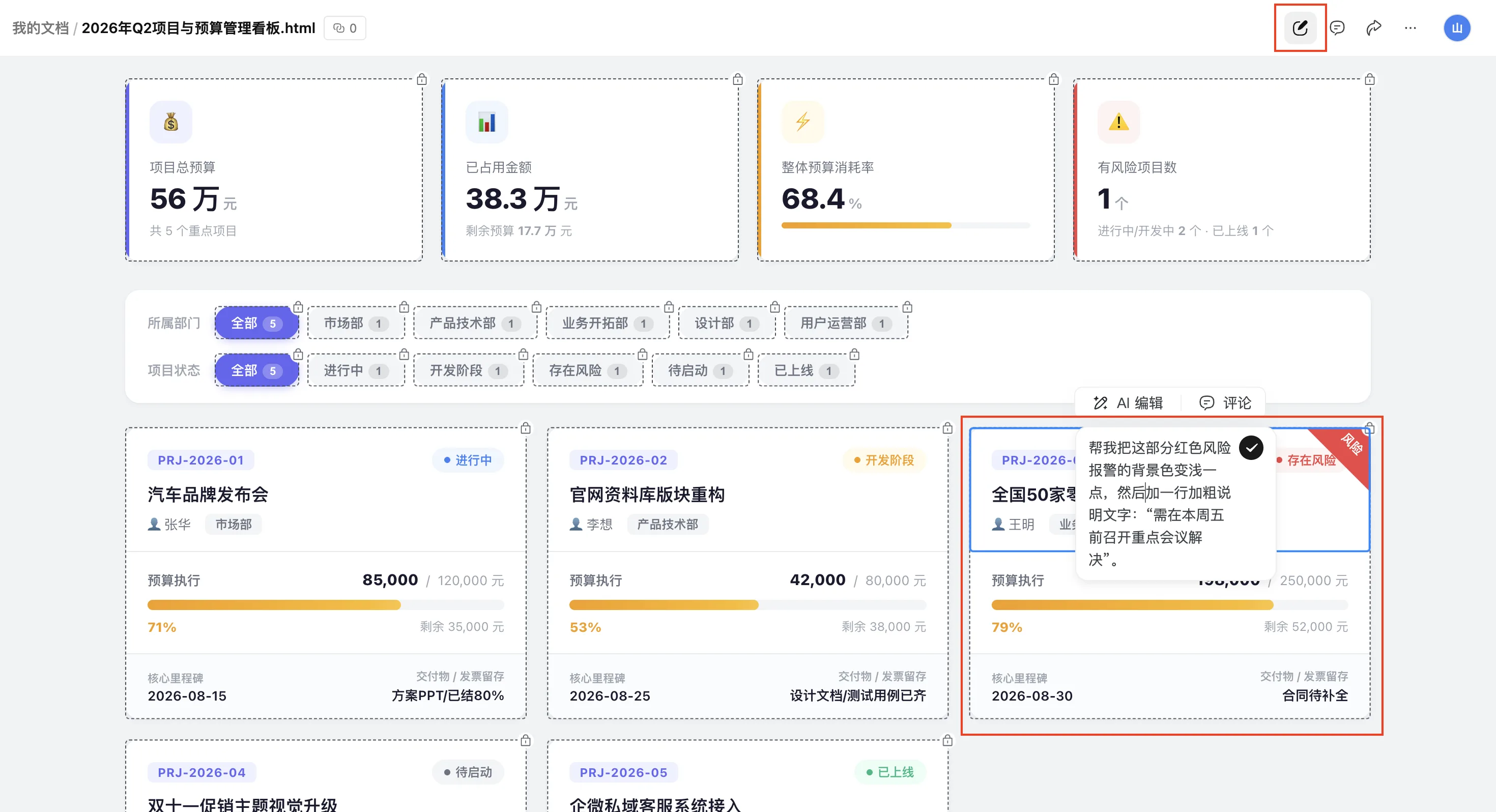Click the 产品技术部 tag on PRJ-2026-02 card
Screen dimensions: 1496x812
coord(667,525)
